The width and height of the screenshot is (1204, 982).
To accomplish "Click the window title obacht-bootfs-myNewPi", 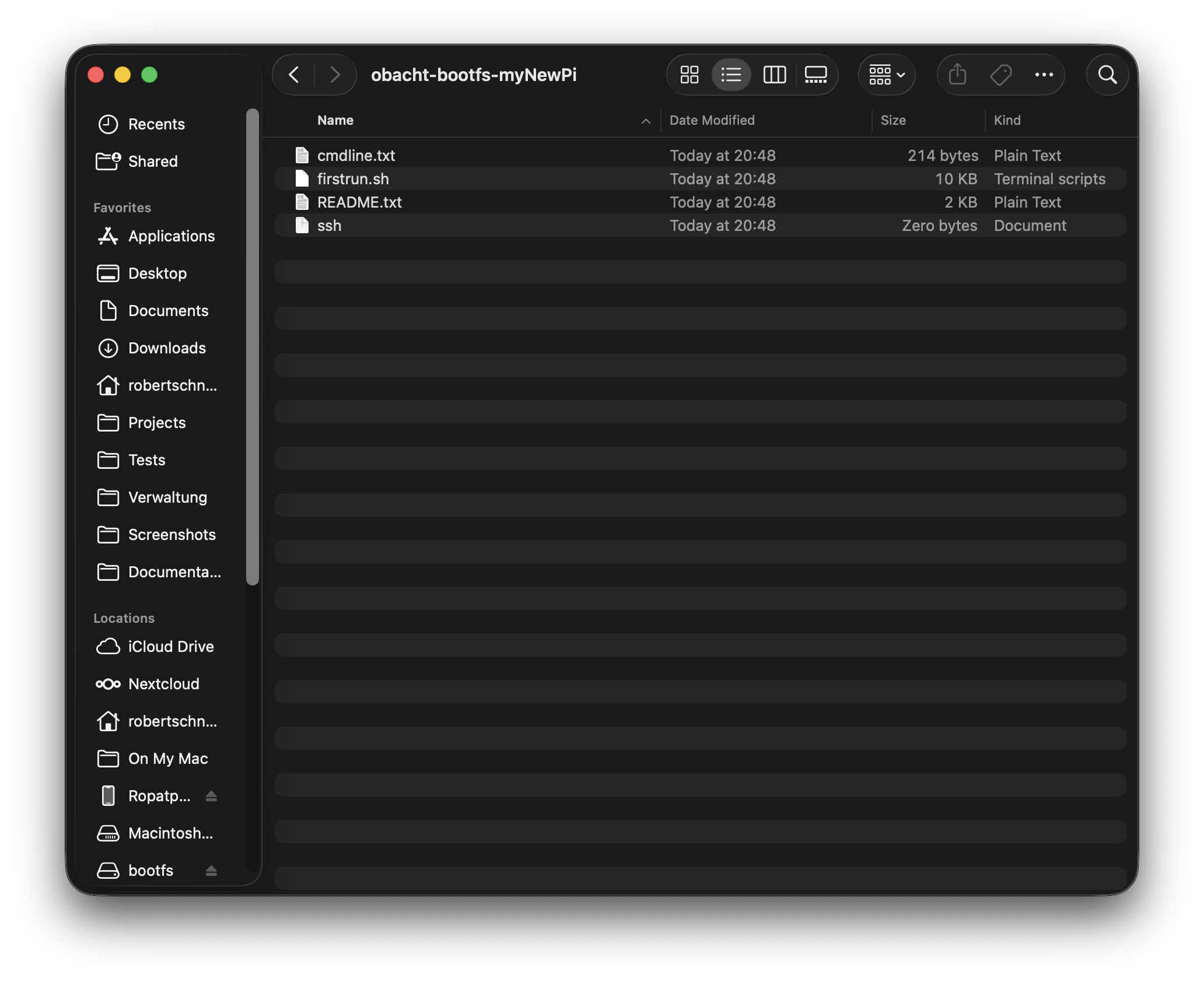I will tap(474, 75).
